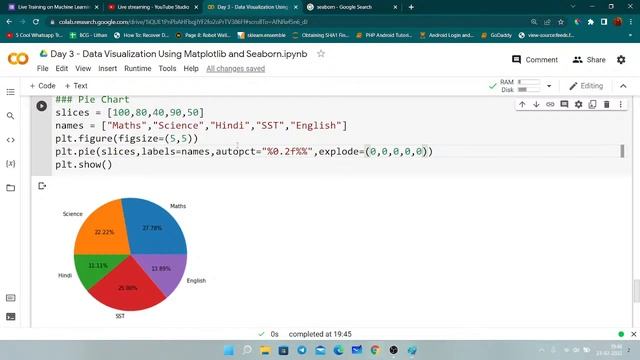Open Chrome tab search dropdown
Image resolution: width=640 pixels, height=360 pixels.
point(573,7)
